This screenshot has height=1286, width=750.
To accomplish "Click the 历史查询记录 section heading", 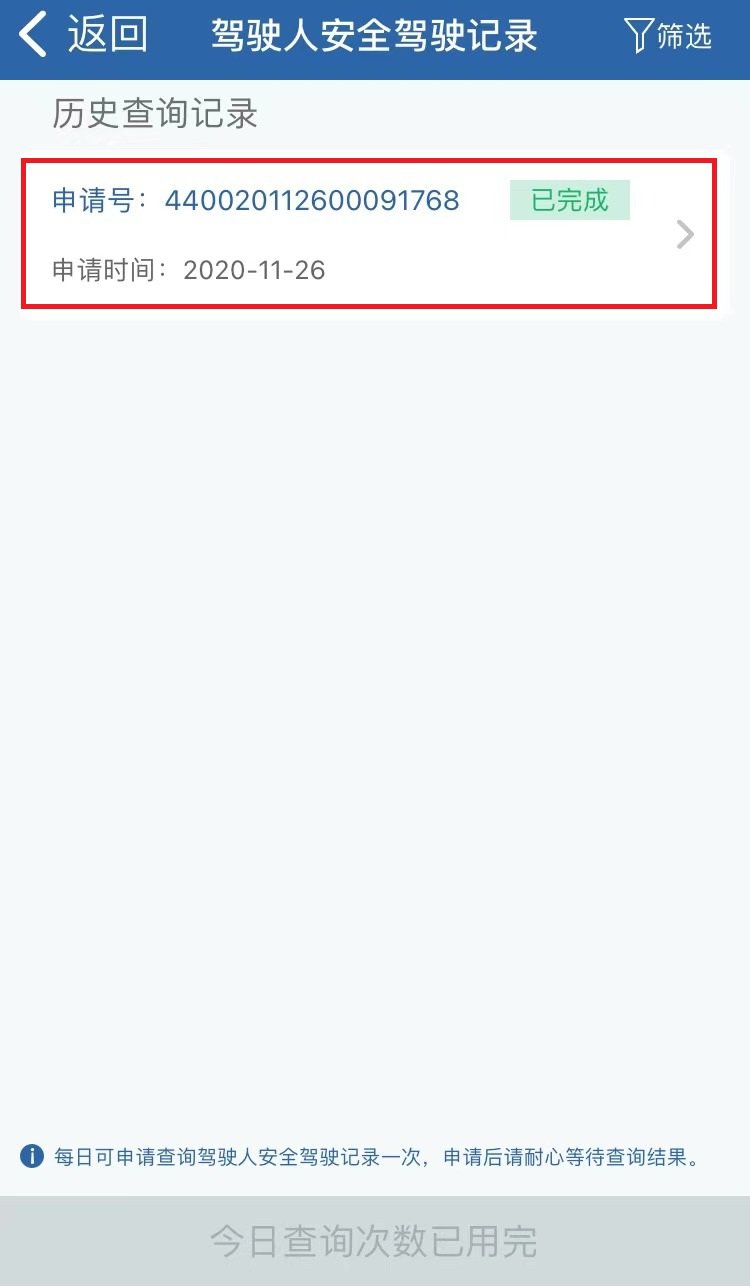I will click(155, 114).
